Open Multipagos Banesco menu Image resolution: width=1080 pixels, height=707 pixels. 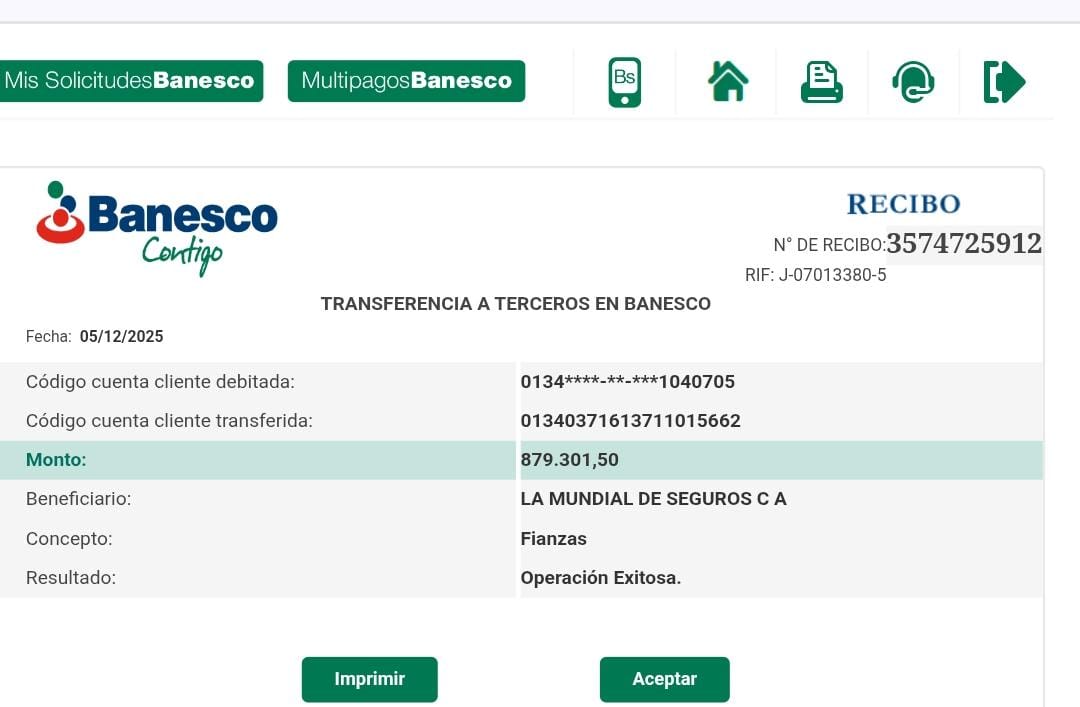(x=406, y=81)
